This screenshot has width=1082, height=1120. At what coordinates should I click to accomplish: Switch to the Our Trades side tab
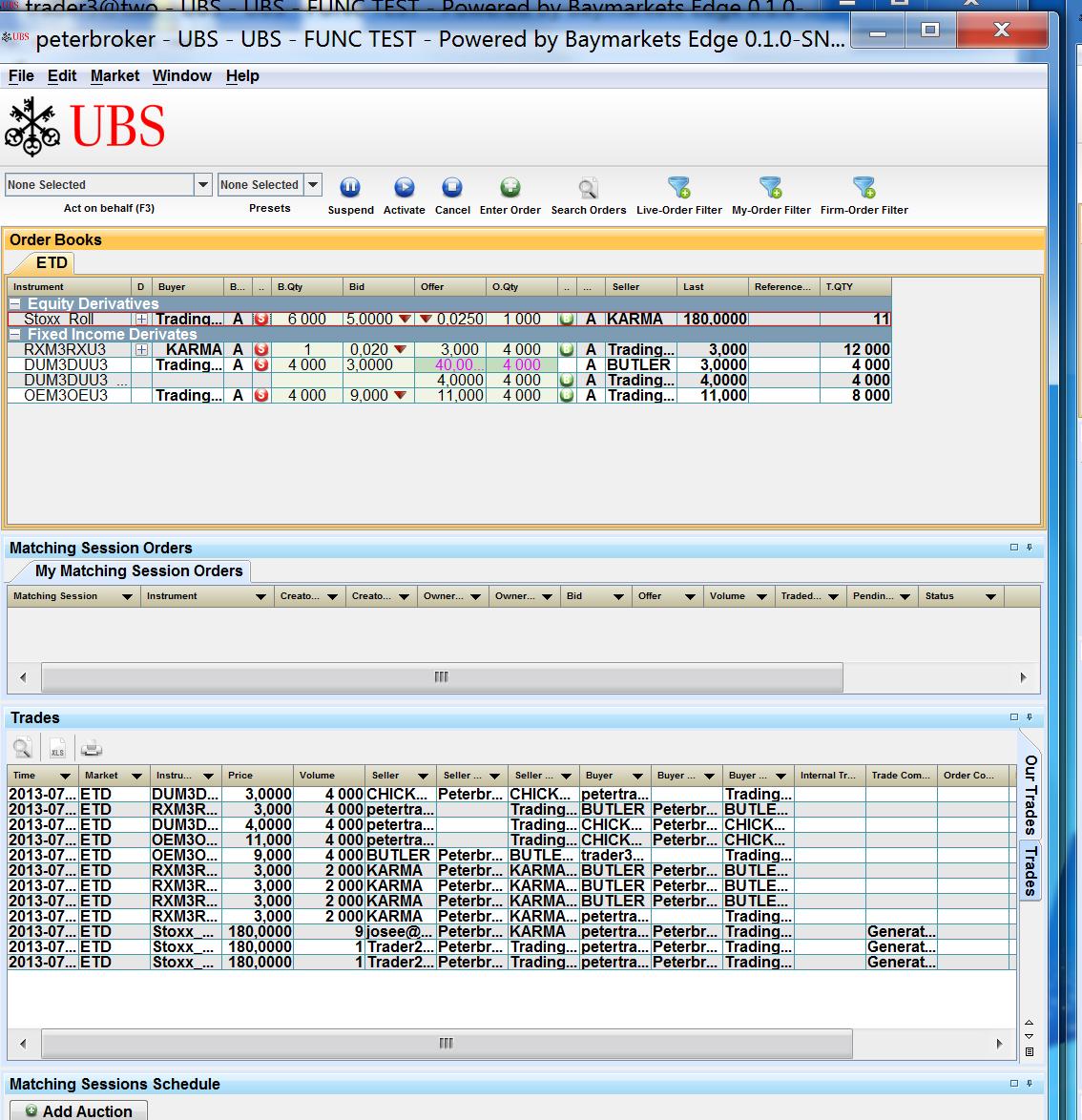(x=1030, y=794)
